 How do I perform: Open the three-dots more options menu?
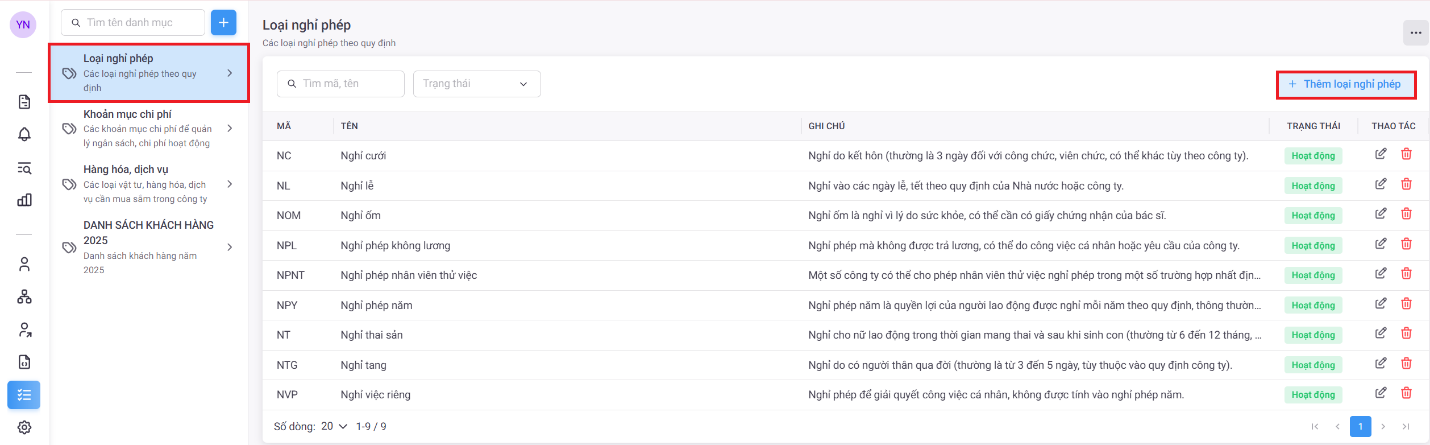tap(1415, 33)
